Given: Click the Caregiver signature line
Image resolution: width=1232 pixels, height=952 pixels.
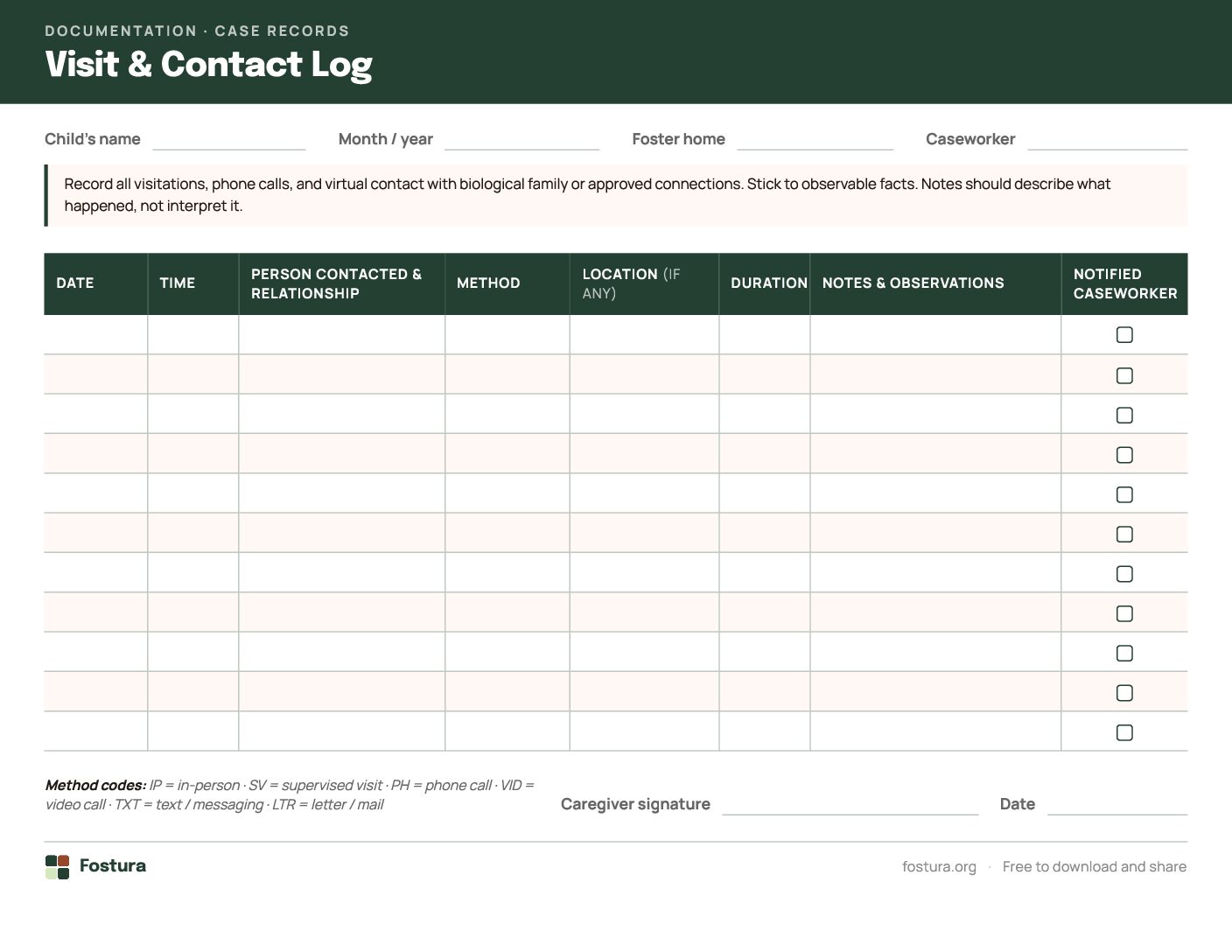Looking at the screenshot, I should pos(850,804).
